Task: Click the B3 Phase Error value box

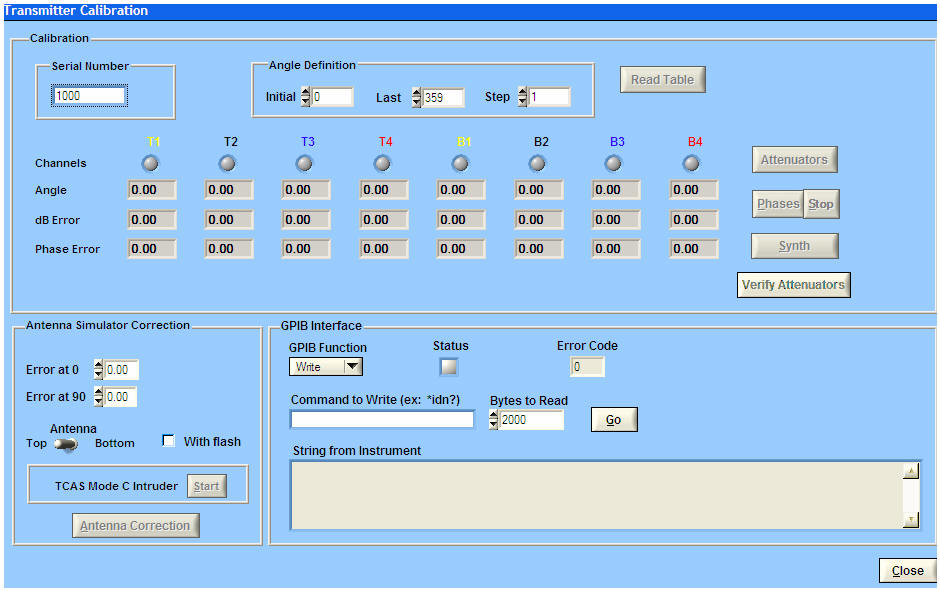Action: (x=616, y=249)
